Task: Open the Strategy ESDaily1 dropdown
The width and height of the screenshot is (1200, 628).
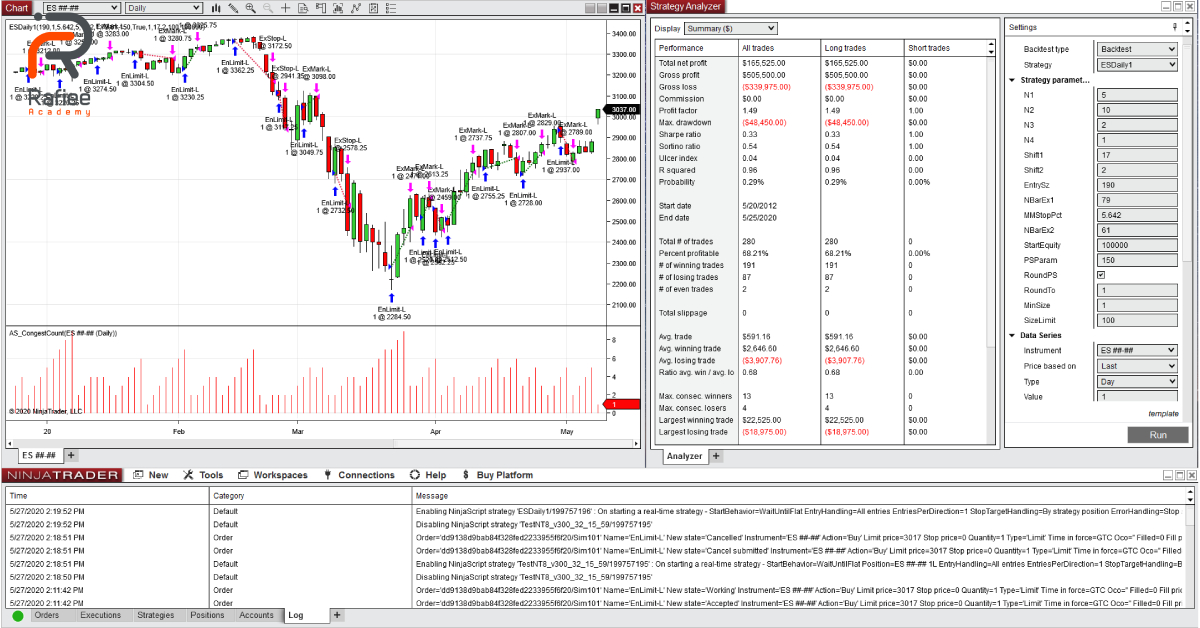Action: tap(1137, 64)
